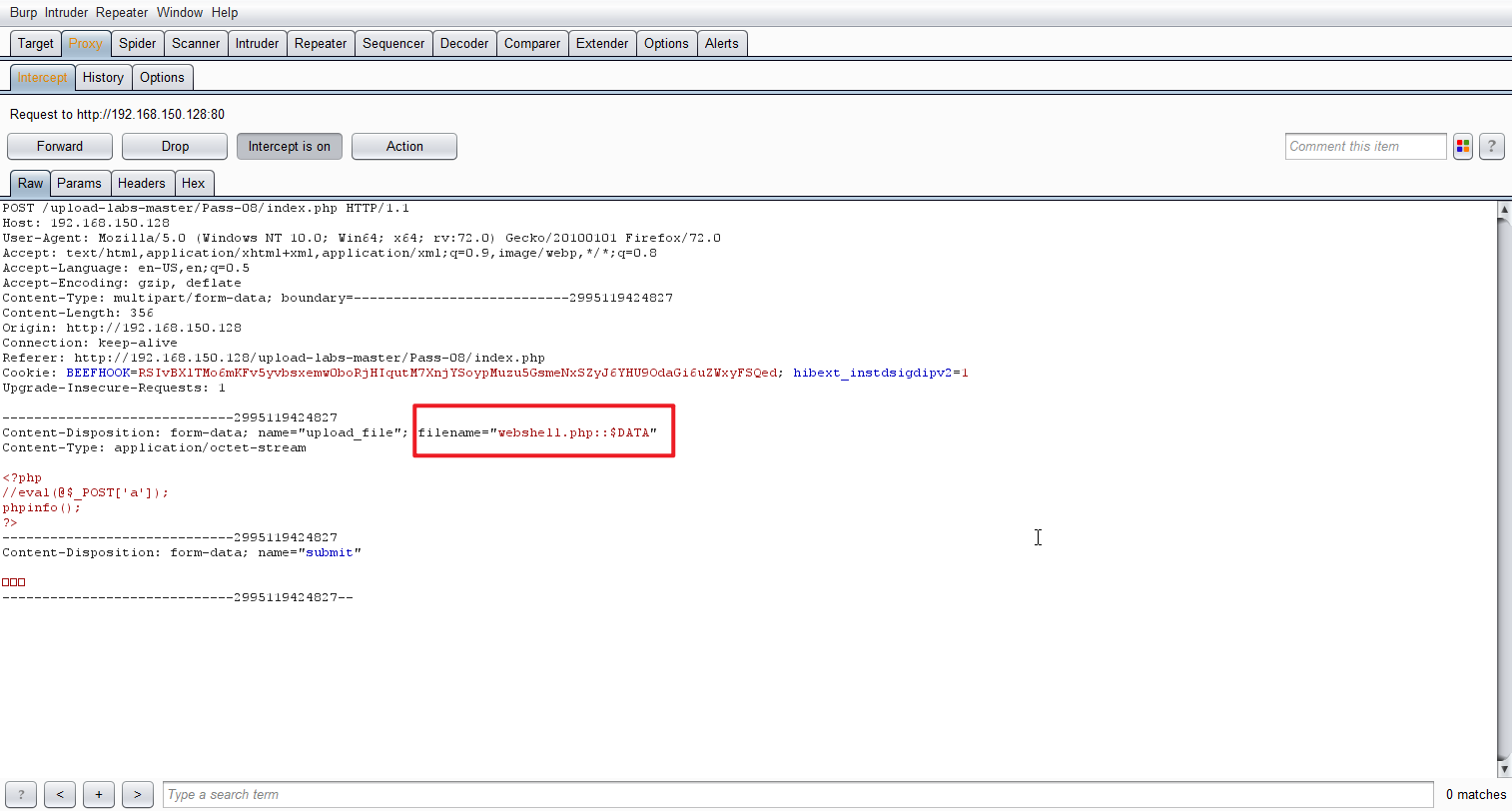Image resolution: width=1512 pixels, height=811 pixels.
Task: Forward the intercepted request
Action: (x=60, y=146)
